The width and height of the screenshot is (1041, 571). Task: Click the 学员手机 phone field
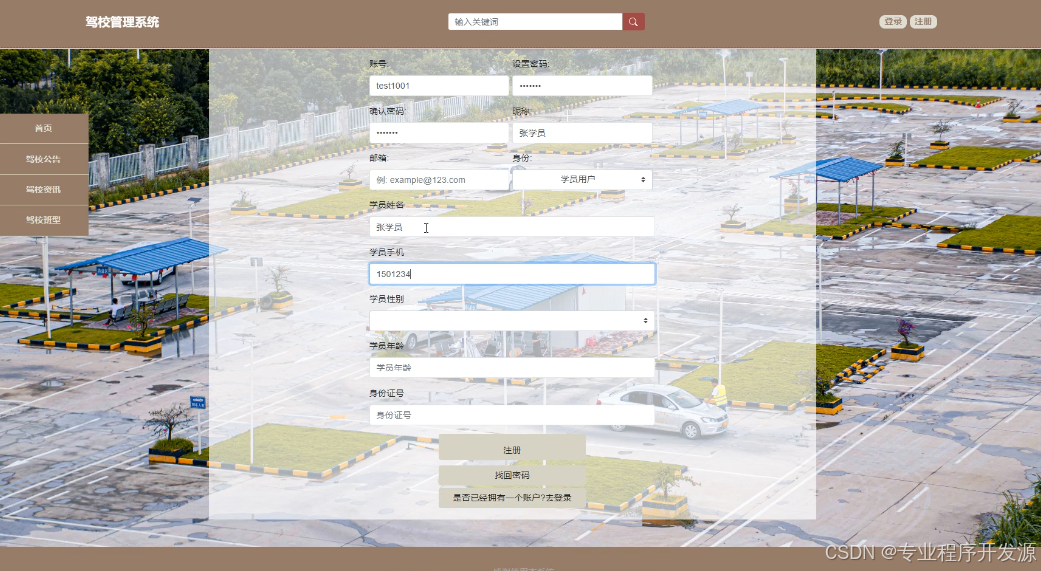pyautogui.click(x=512, y=274)
